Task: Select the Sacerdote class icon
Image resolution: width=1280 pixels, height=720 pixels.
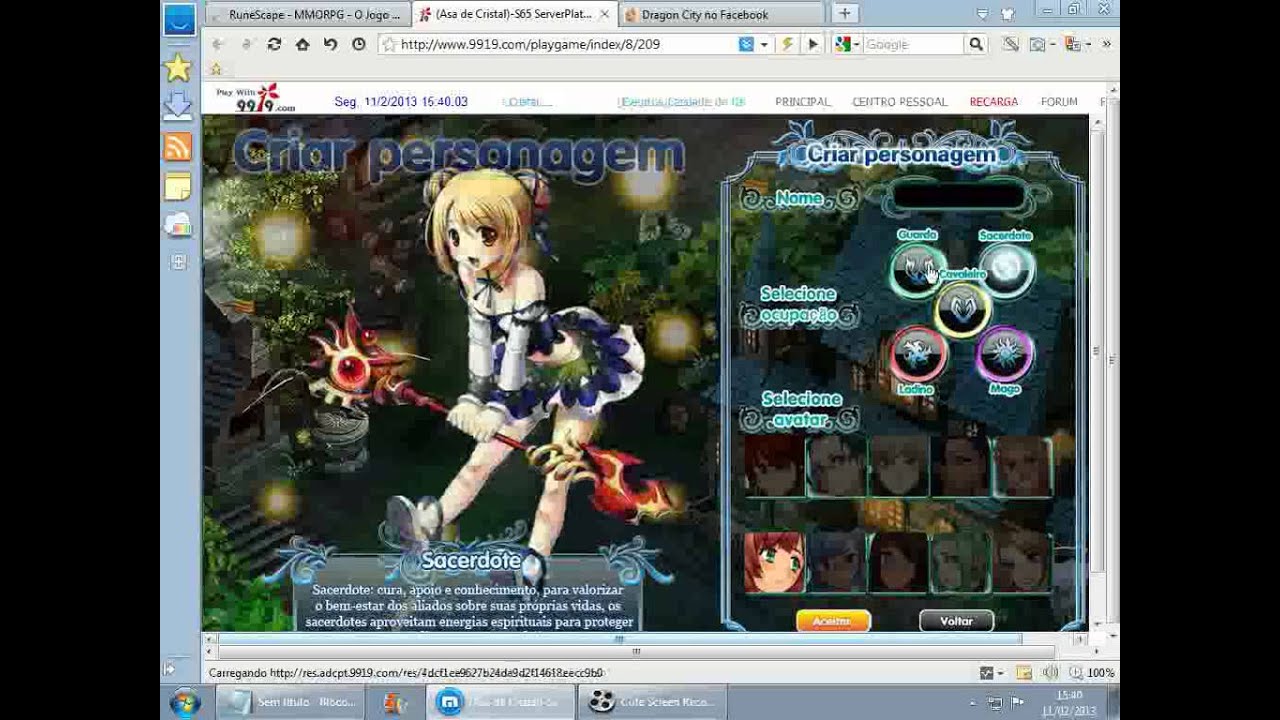Action: point(1006,269)
